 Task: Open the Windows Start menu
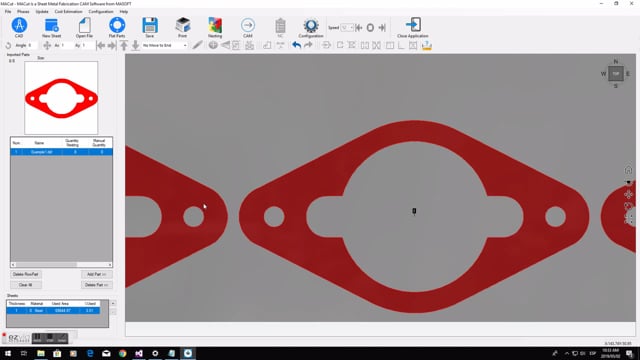pos(8,353)
